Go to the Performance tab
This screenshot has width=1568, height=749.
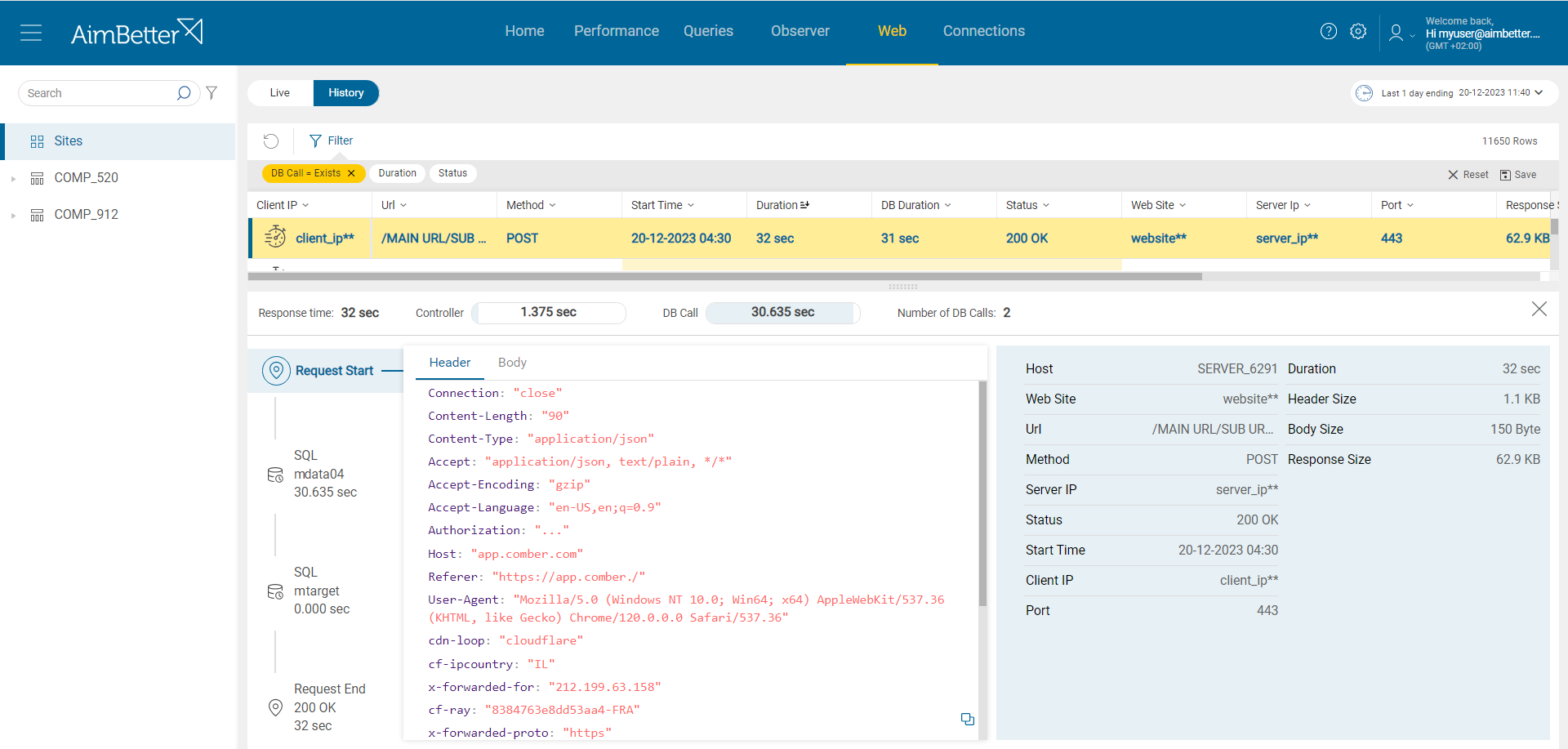617,31
